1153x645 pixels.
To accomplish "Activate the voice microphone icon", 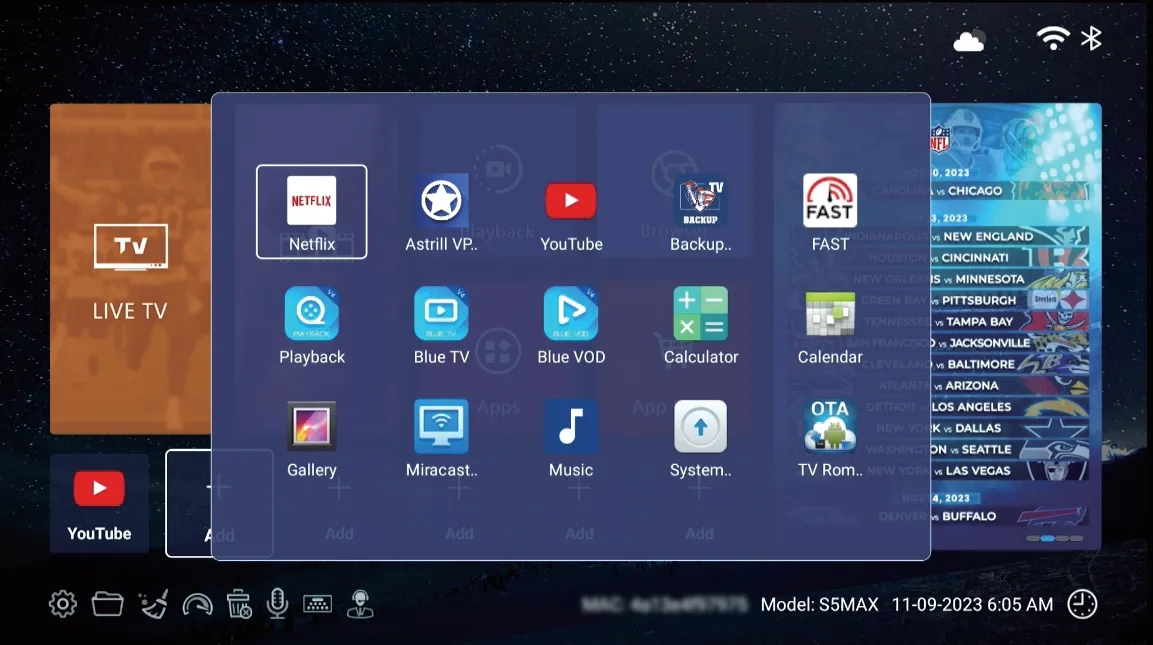I will pyautogui.click(x=277, y=604).
